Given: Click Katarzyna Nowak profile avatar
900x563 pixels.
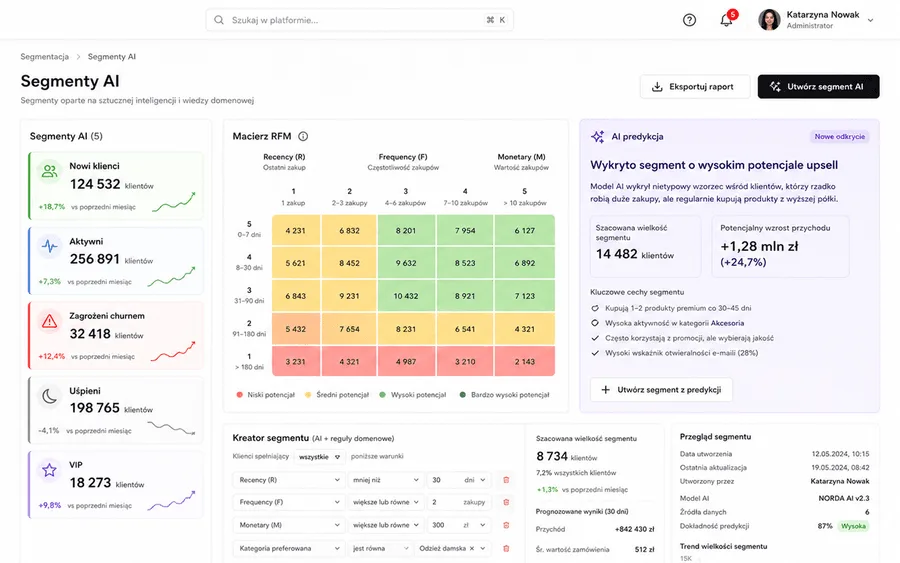Looking at the screenshot, I should pyautogui.click(x=769, y=20).
